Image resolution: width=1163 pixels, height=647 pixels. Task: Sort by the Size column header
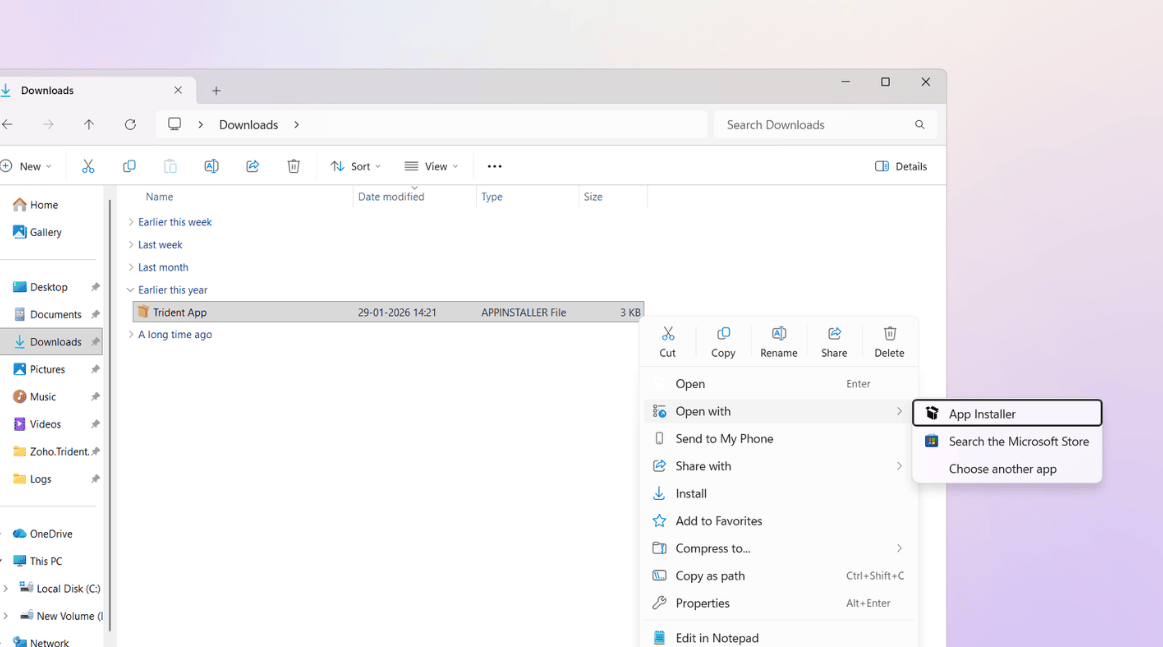pyautogui.click(x=593, y=197)
